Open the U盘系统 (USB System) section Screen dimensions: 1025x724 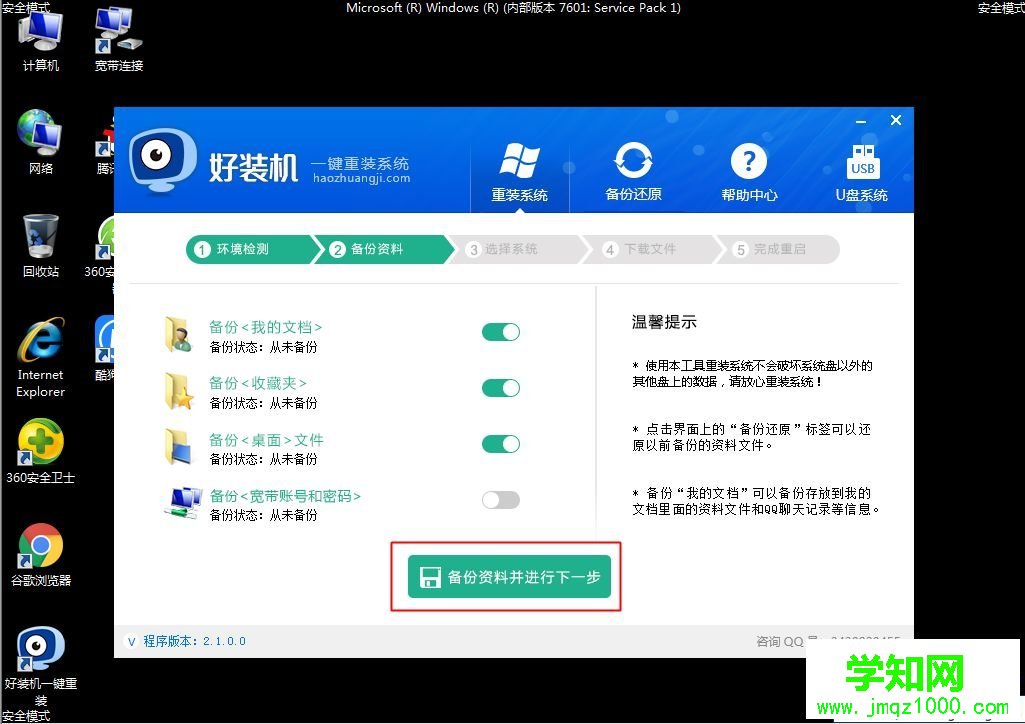pyautogui.click(x=861, y=170)
